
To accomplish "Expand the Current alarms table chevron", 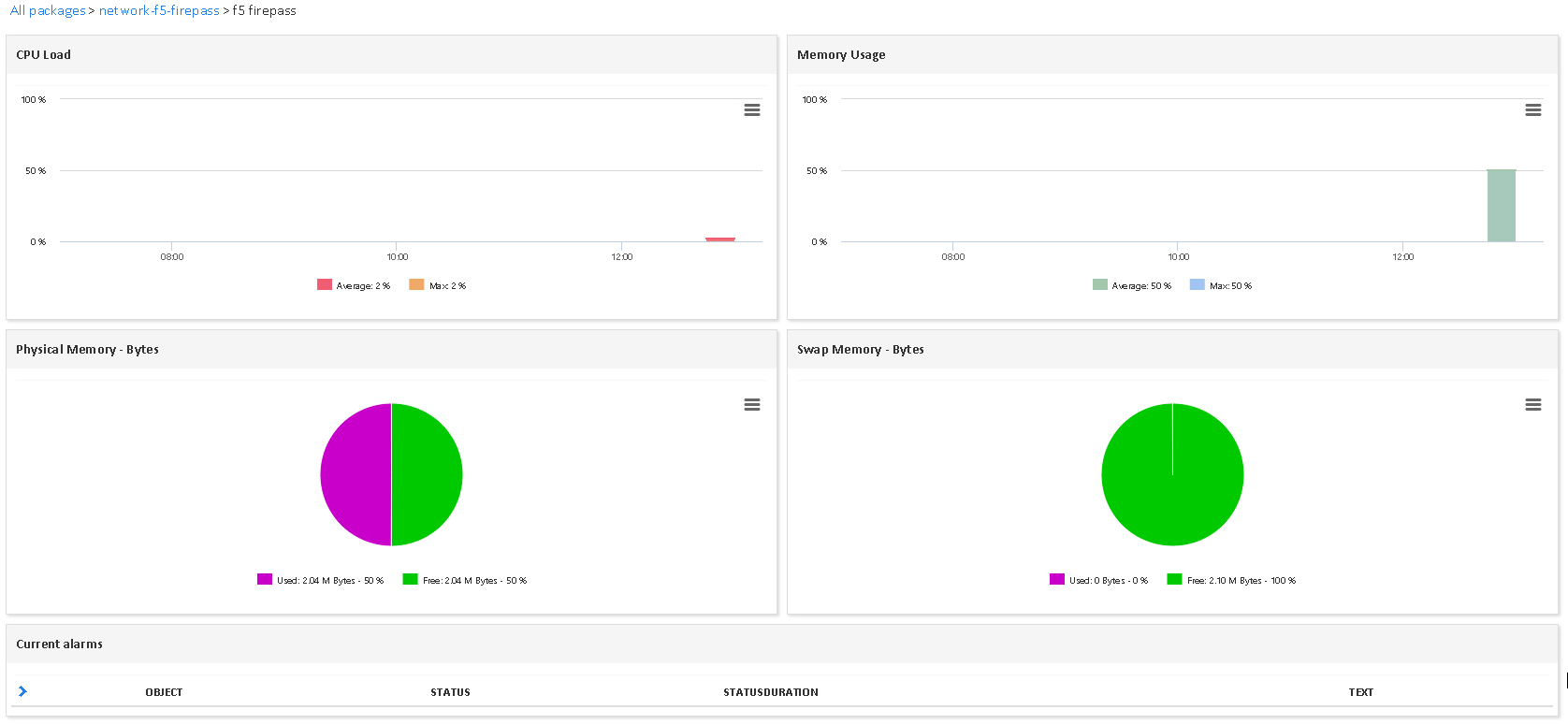I will click(x=22, y=691).
